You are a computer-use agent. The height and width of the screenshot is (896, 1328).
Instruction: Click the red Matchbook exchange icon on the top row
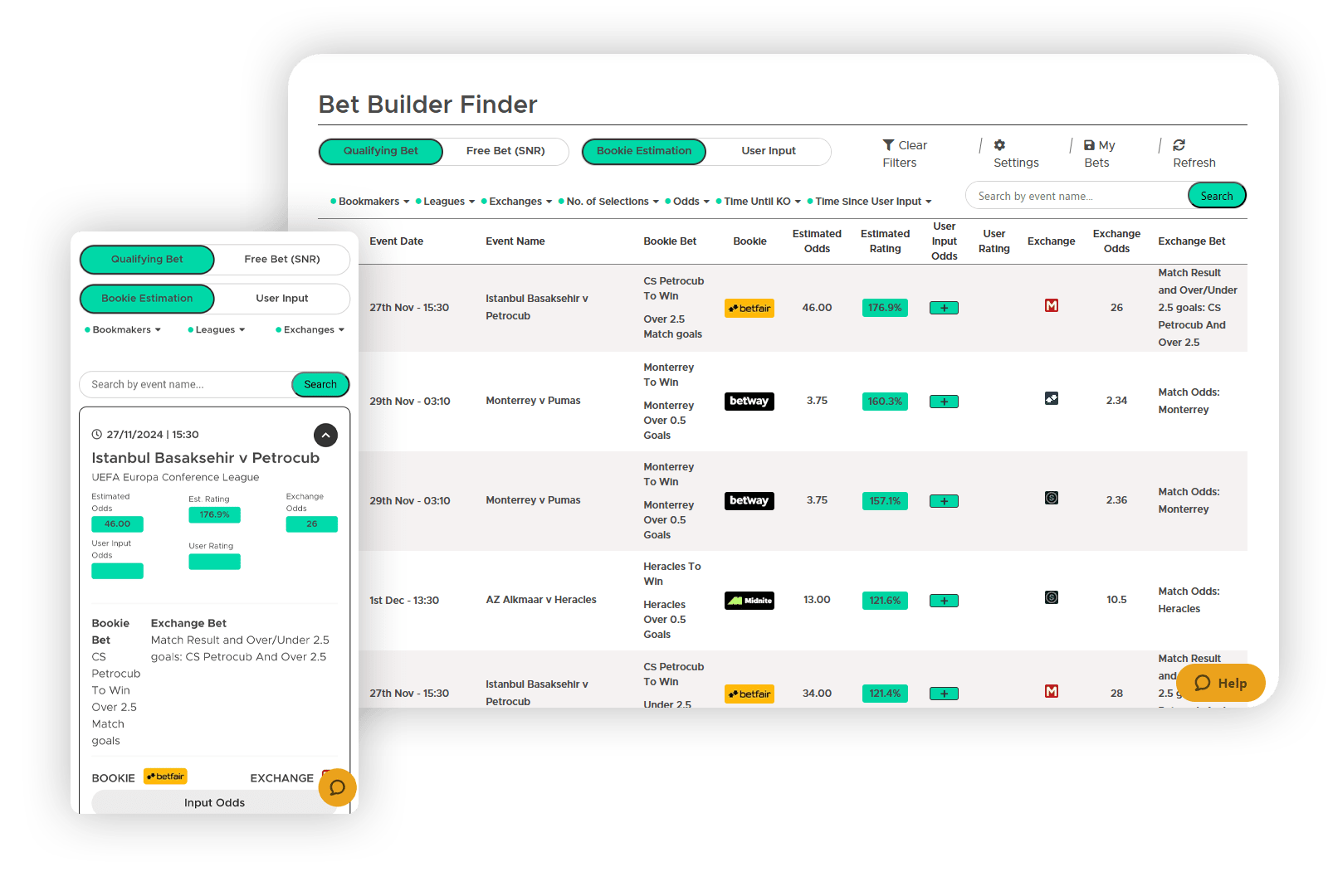click(x=1052, y=305)
